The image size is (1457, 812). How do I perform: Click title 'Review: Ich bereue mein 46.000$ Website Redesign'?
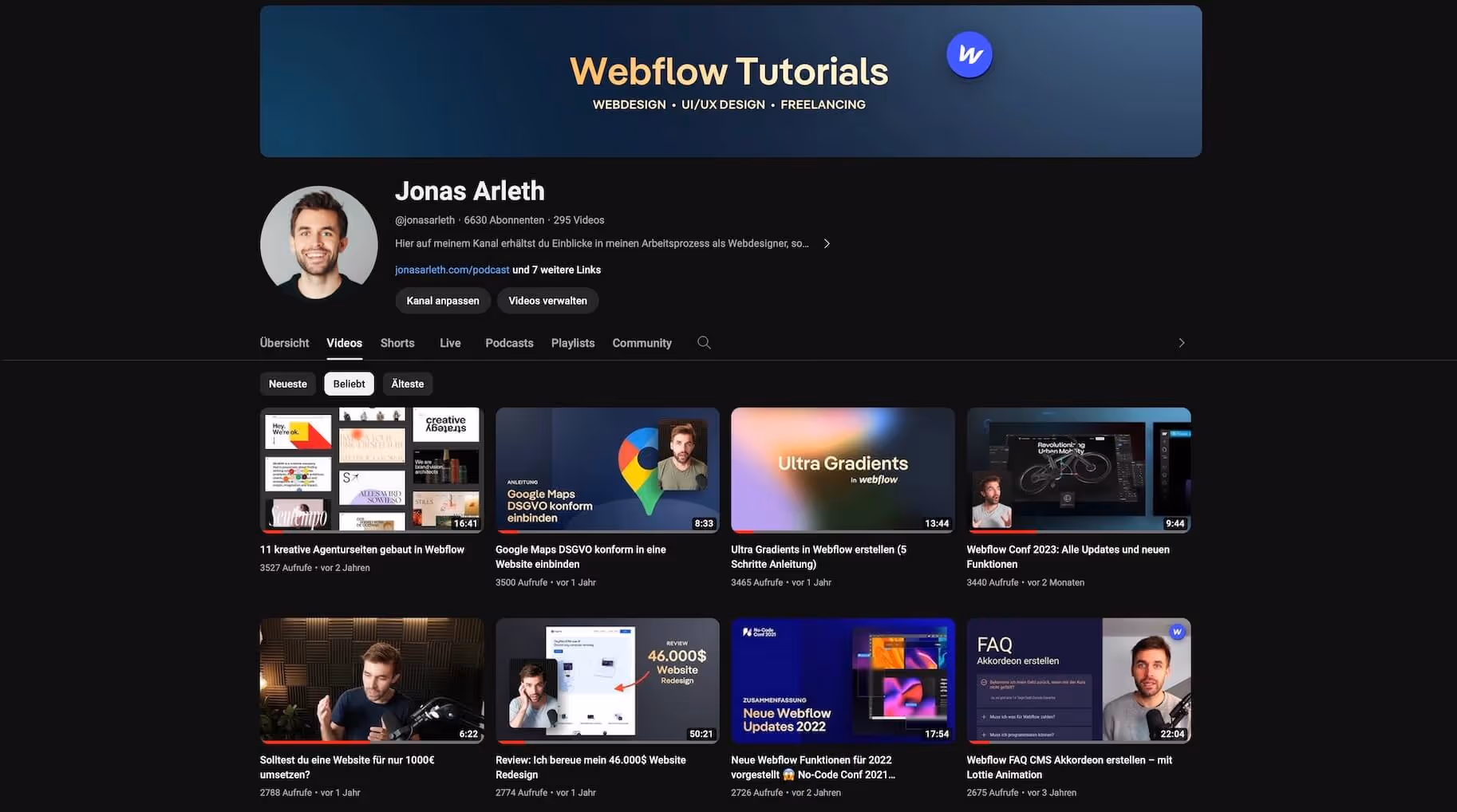tap(590, 767)
